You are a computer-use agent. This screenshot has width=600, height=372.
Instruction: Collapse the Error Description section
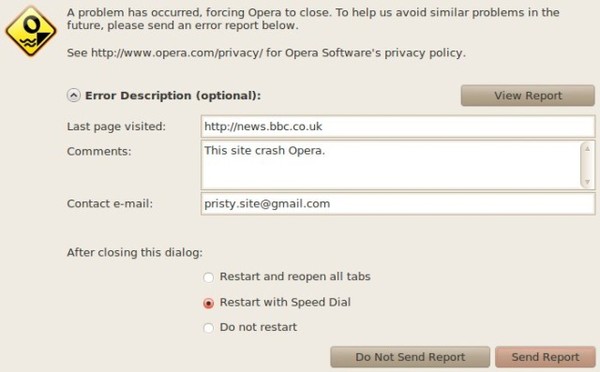(73, 95)
